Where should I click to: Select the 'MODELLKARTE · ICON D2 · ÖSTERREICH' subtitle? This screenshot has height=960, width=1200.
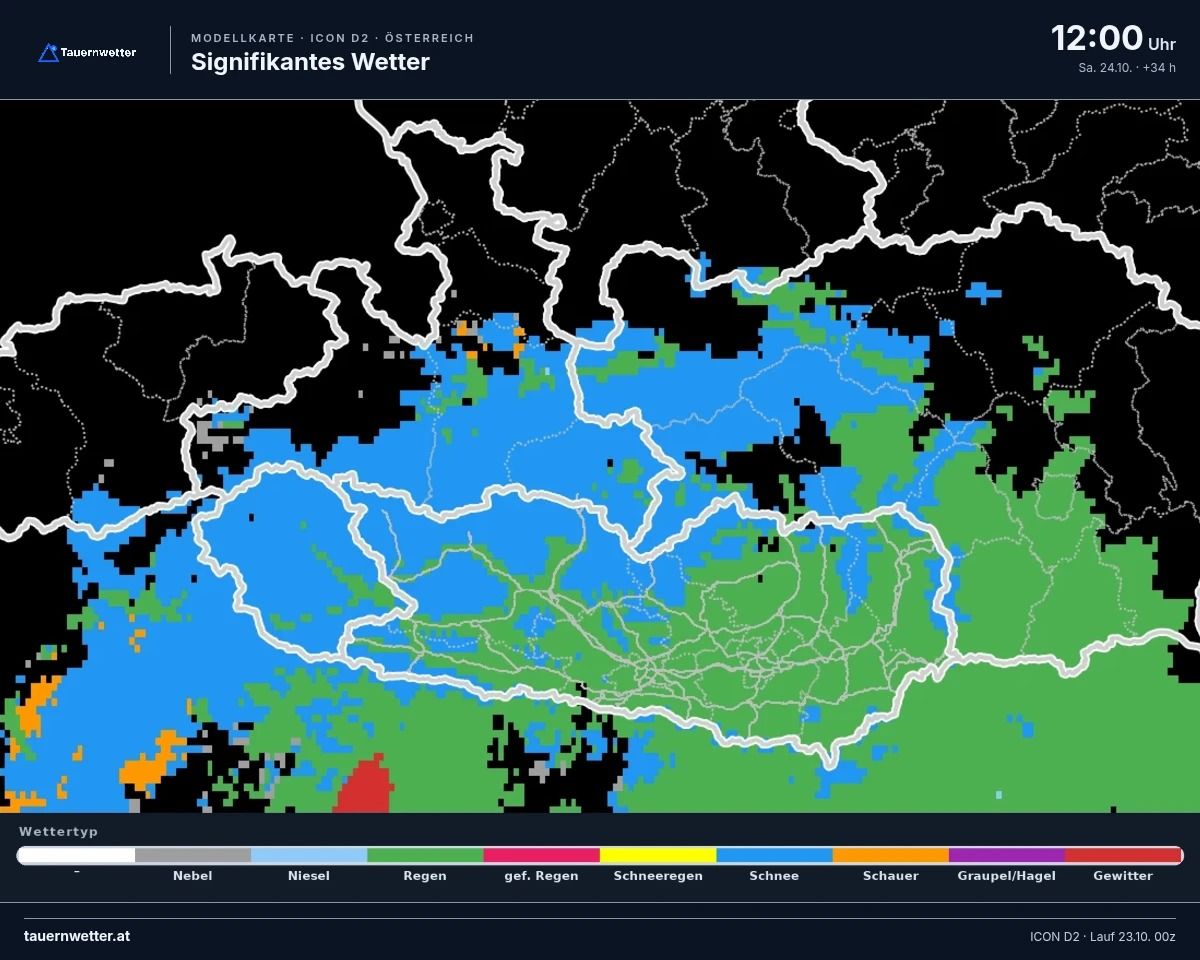click(x=332, y=38)
